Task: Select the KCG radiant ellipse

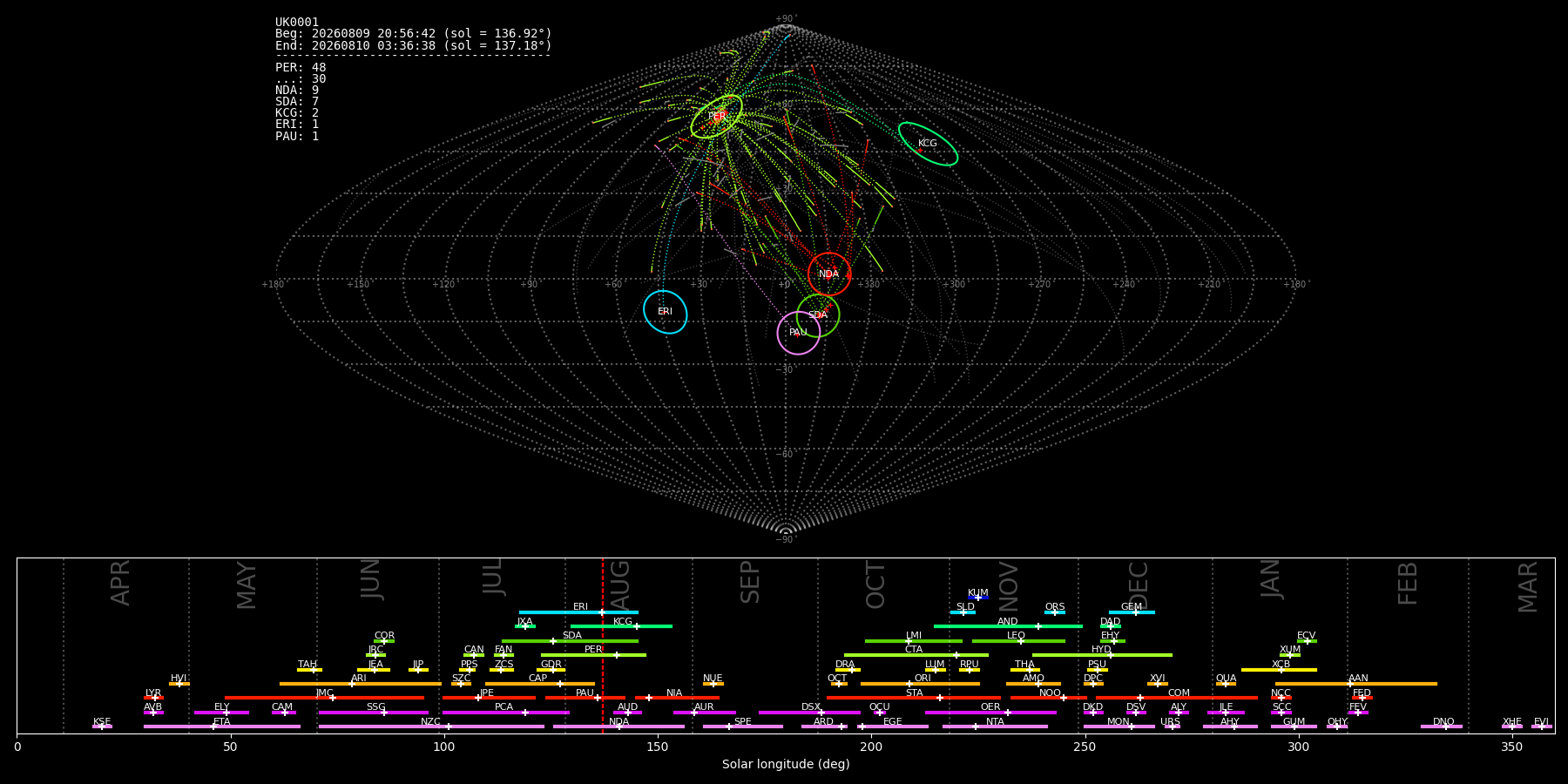Action: [x=928, y=144]
